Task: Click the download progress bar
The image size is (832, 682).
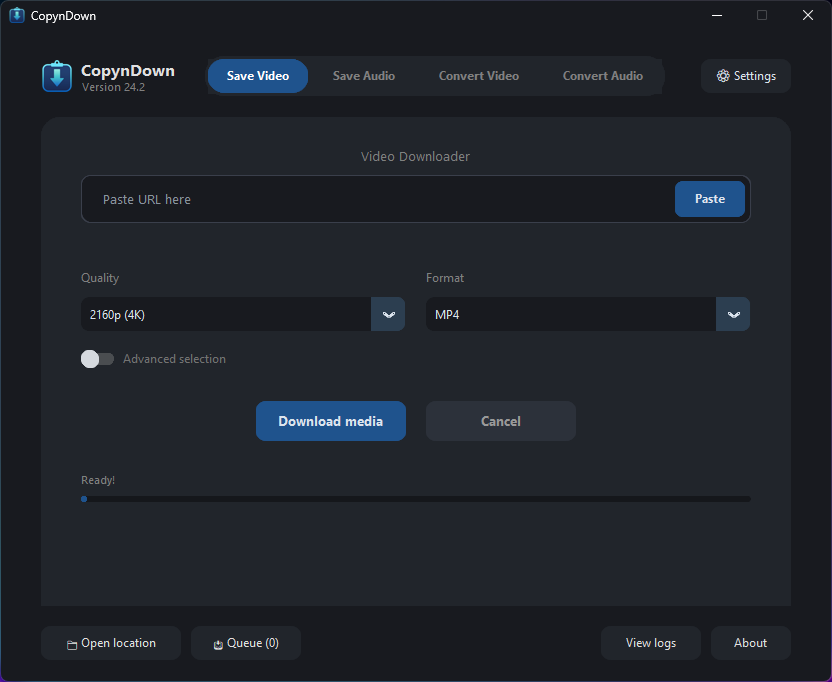Action: 415,499
